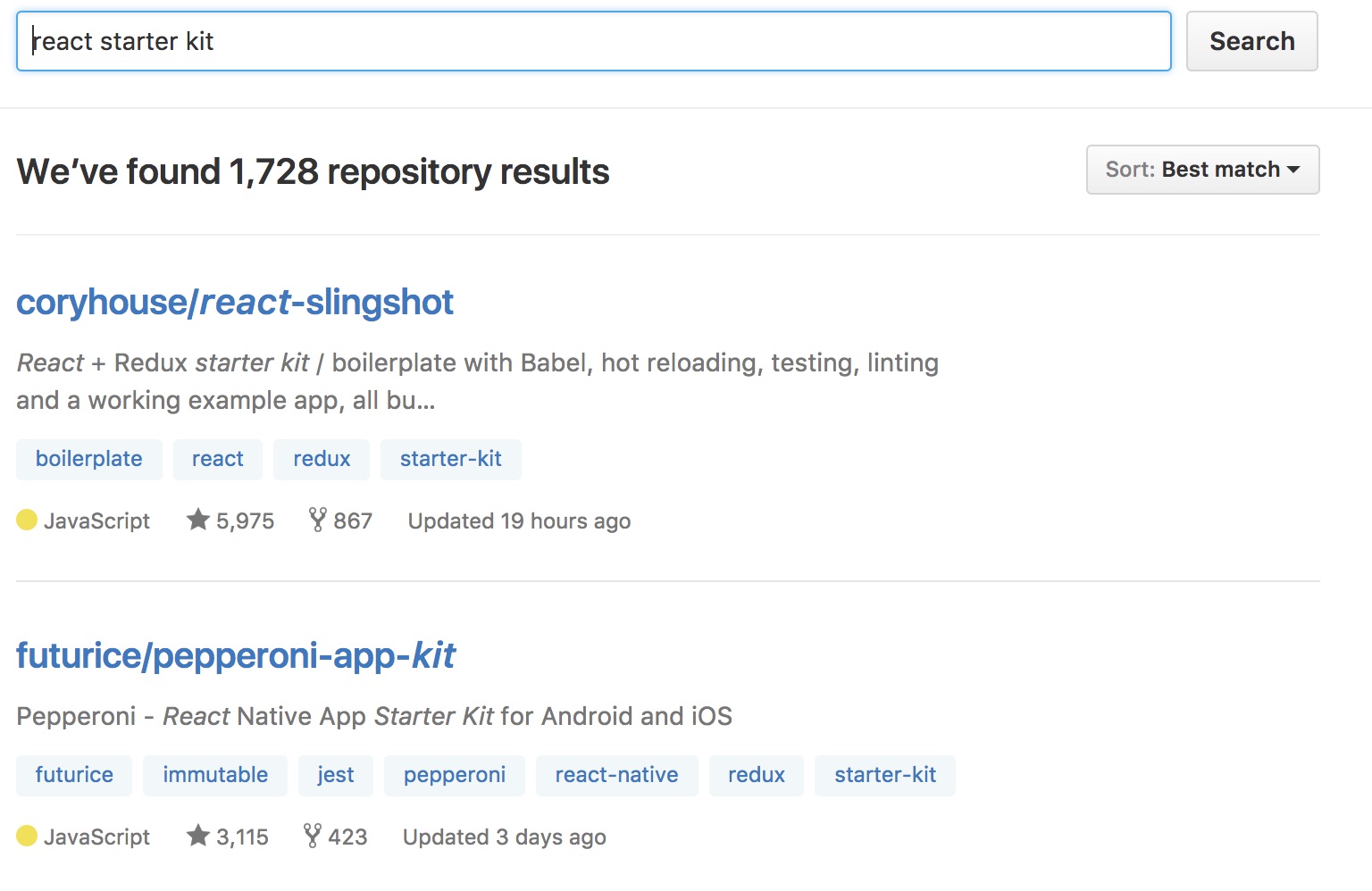The image size is (1372, 891).
Task: Click the "Updated 3 days ago" text
Action: point(505,837)
